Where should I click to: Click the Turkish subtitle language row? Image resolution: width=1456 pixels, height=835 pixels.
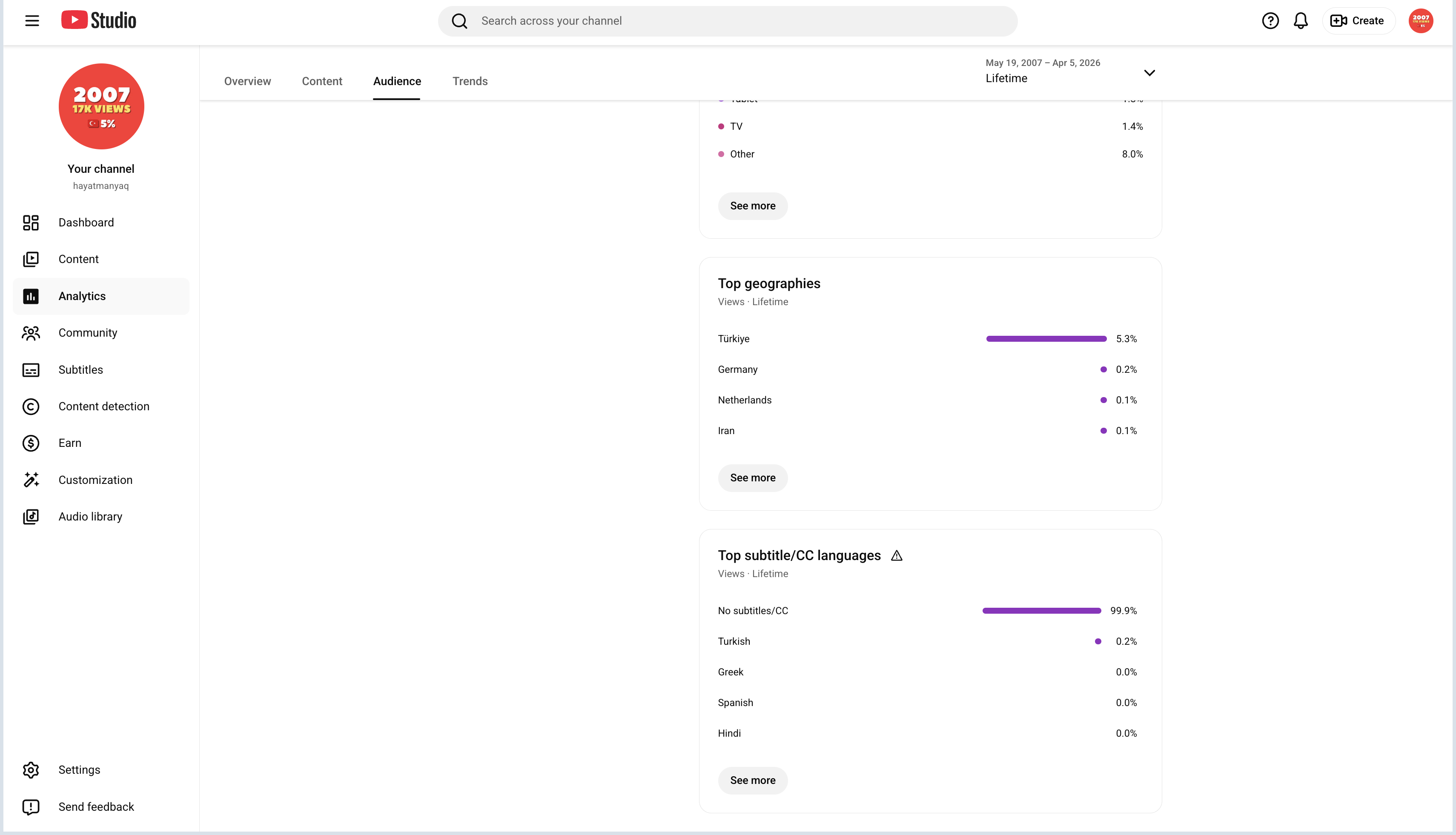[927, 641]
